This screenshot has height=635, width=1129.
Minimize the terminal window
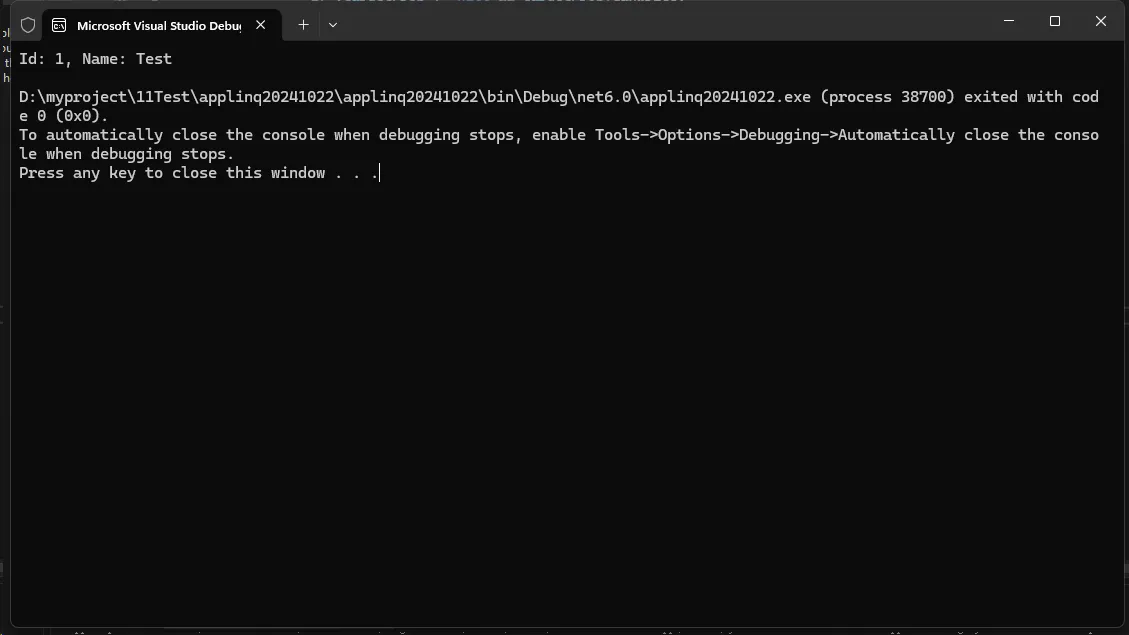coord(1008,21)
